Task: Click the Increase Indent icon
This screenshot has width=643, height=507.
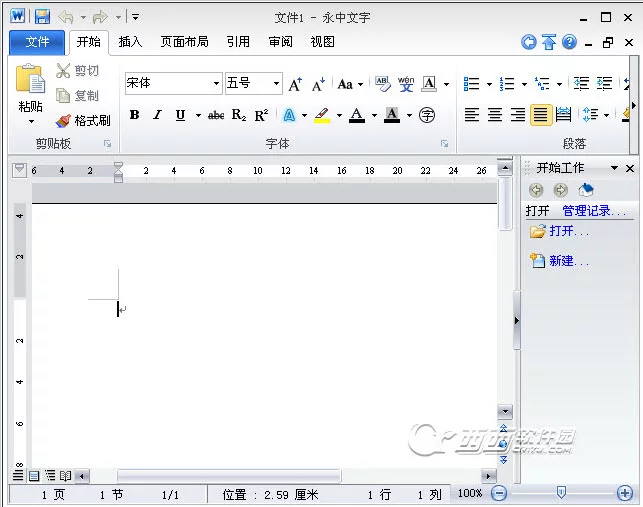Action: pyautogui.click(x=604, y=84)
